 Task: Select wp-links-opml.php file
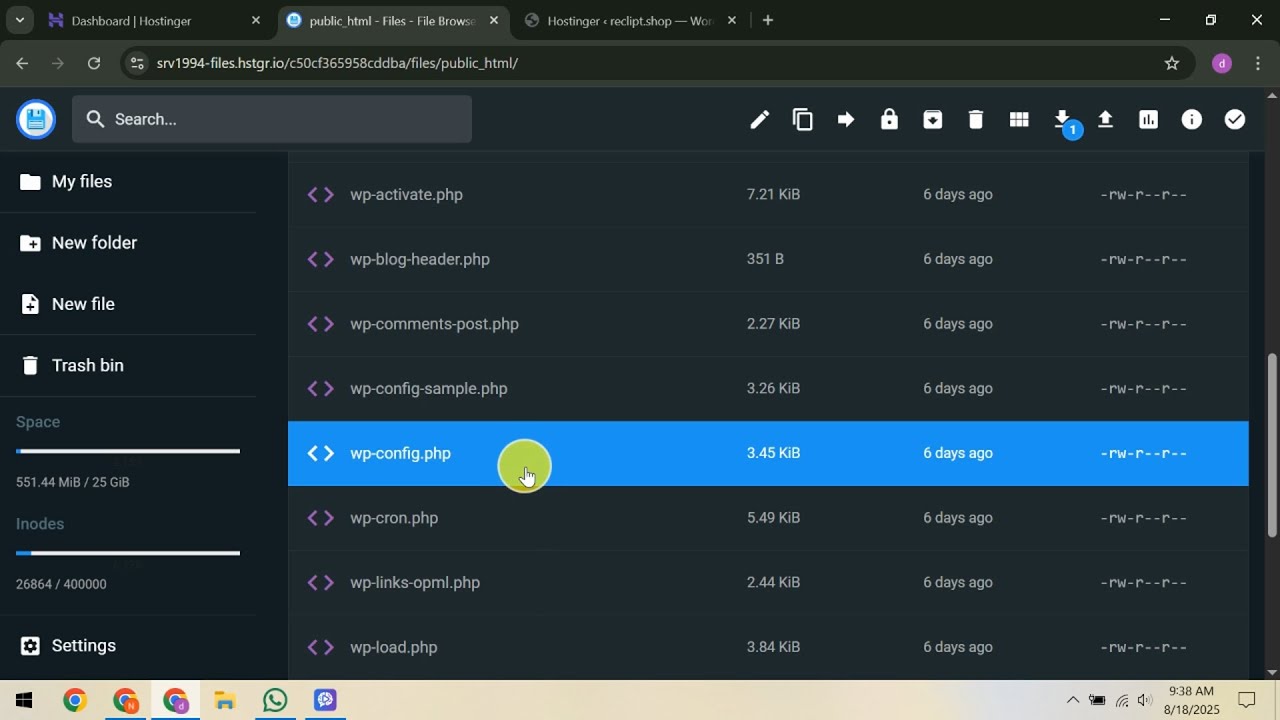tap(768, 582)
